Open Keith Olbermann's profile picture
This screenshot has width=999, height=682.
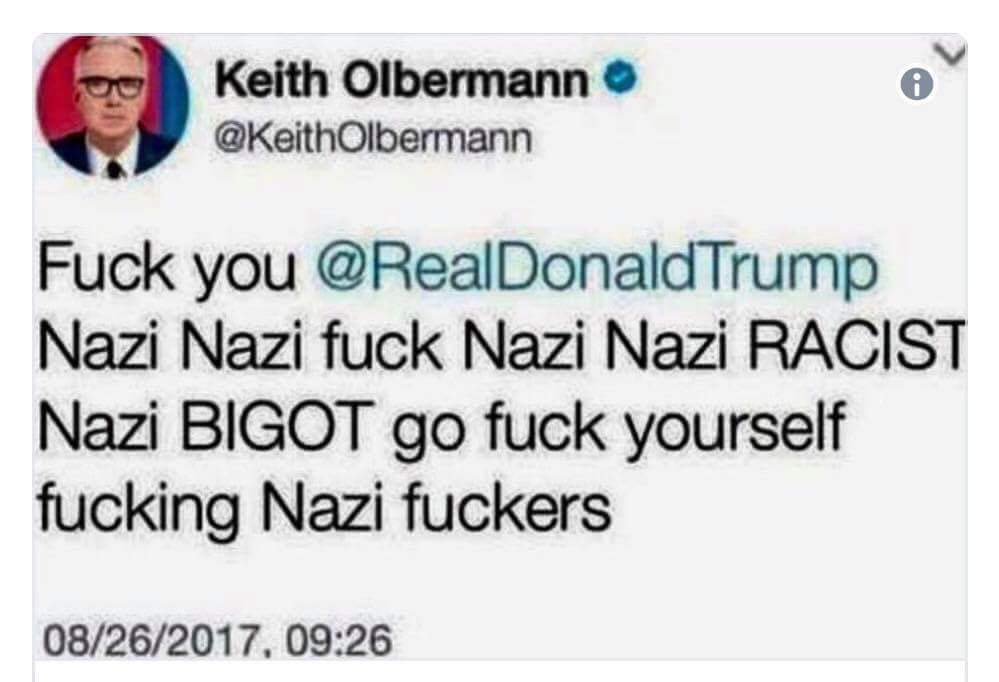113,107
